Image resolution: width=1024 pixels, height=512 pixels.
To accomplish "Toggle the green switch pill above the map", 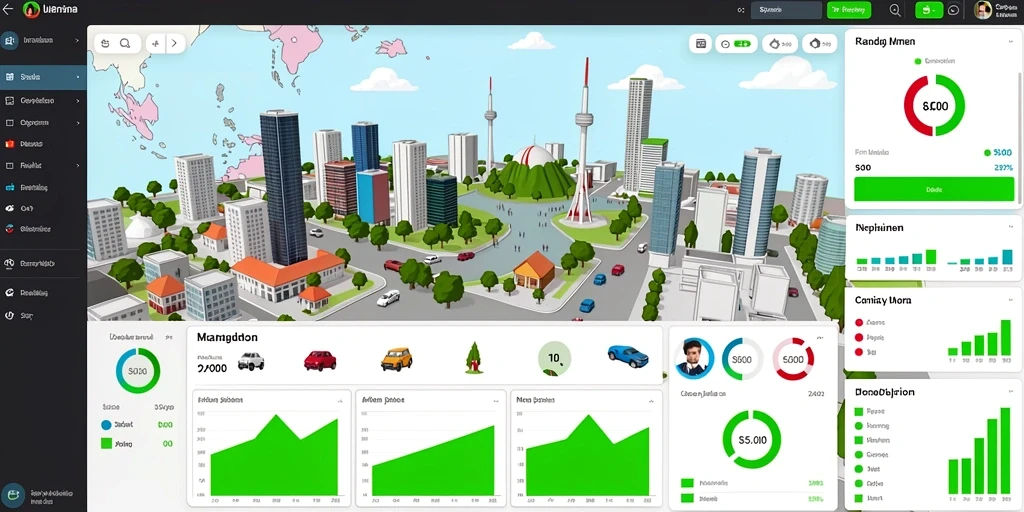I will coord(742,44).
